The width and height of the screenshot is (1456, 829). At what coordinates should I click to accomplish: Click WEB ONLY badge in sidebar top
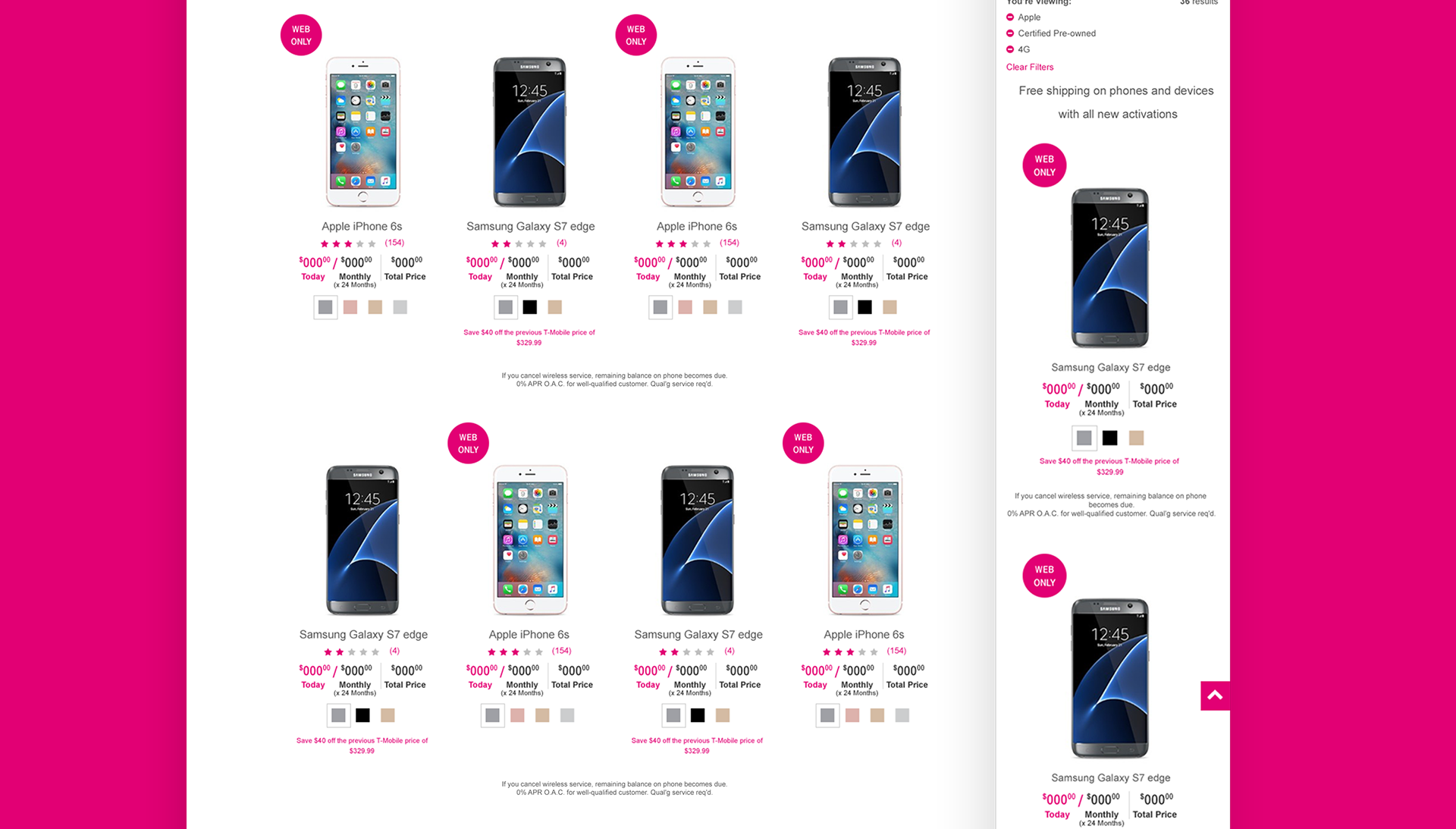[1044, 165]
